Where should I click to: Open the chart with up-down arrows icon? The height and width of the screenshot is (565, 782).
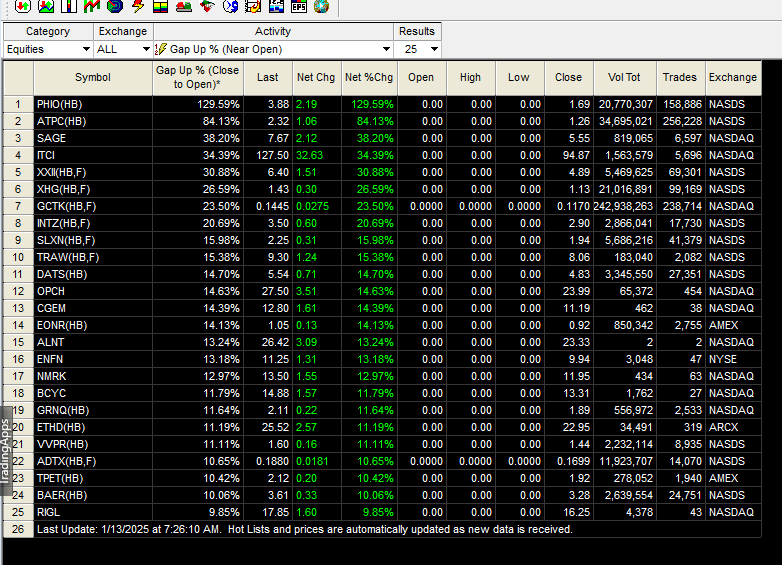tap(46, 6)
